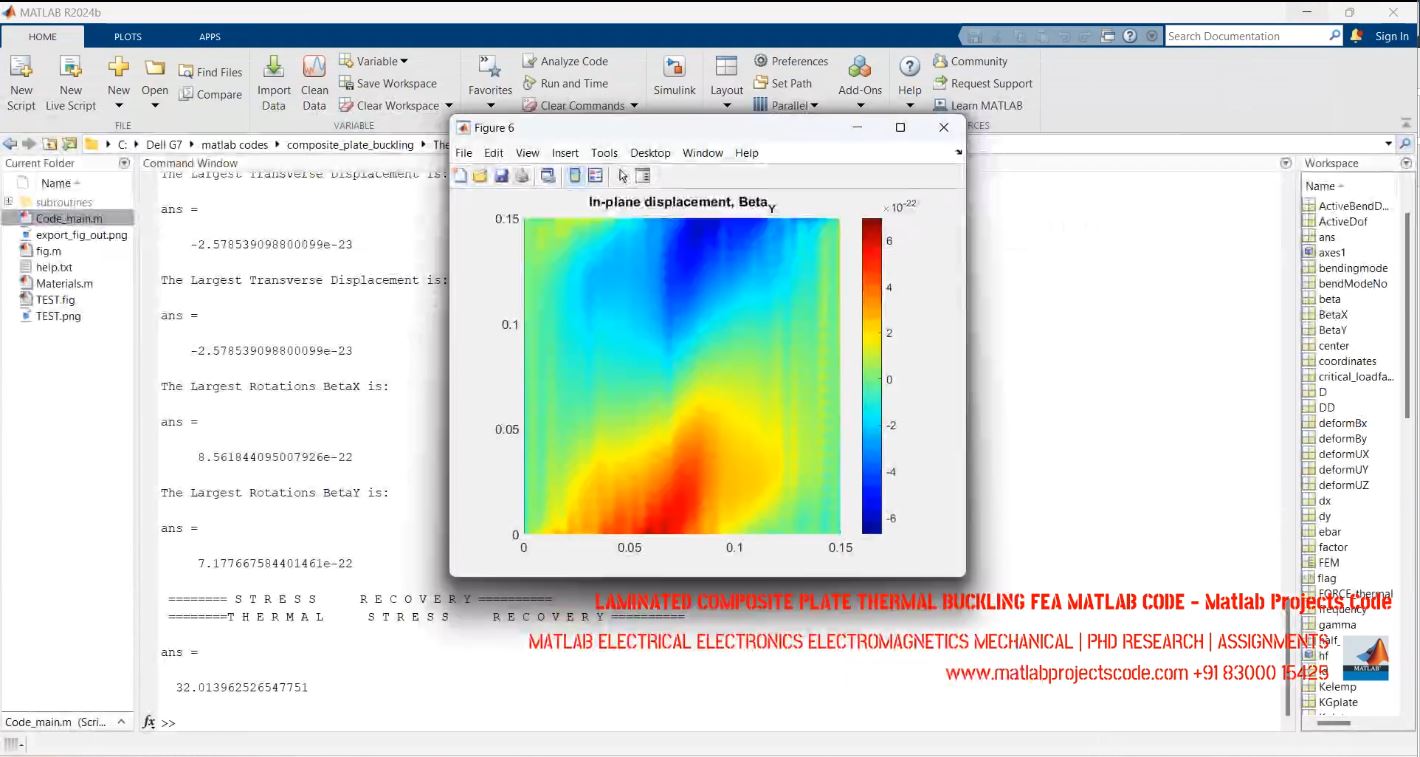This screenshot has height=757, width=1420.
Task: Click the Sign In link
Action: (x=1392, y=36)
